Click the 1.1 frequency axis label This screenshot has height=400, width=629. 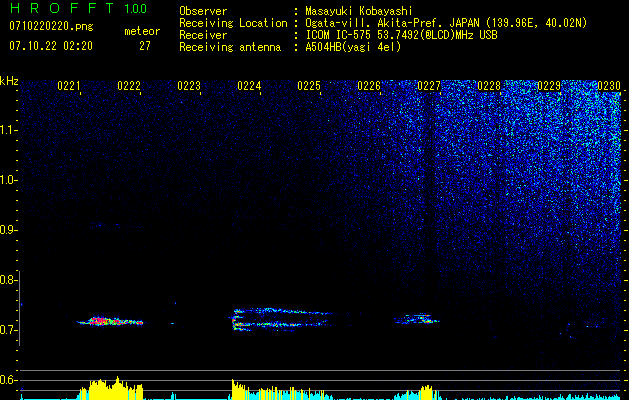[x=8, y=130]
